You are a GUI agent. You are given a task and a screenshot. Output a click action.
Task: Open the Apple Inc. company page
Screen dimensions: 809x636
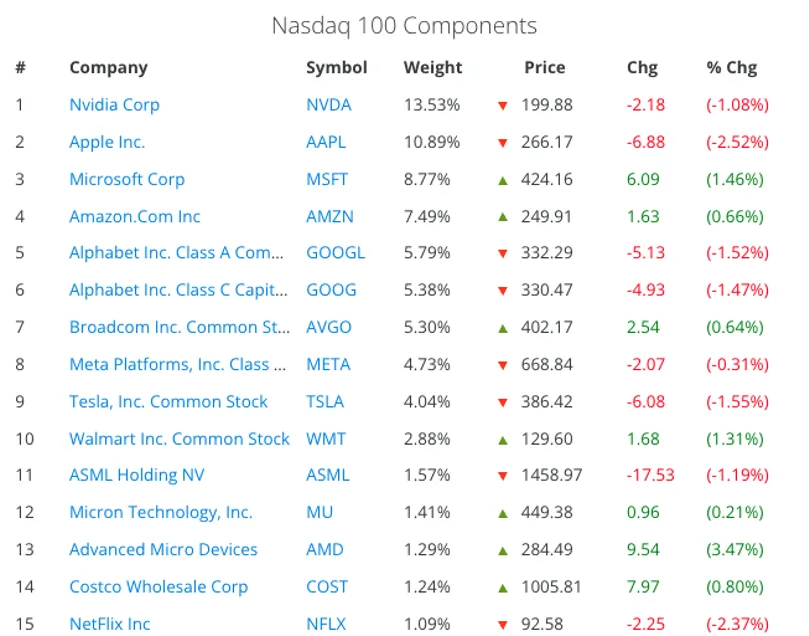107,142
